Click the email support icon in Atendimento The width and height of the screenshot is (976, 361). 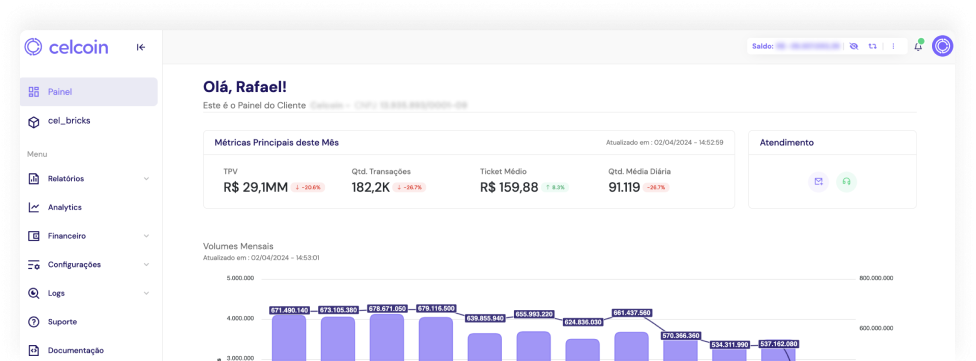click(819, 182)
